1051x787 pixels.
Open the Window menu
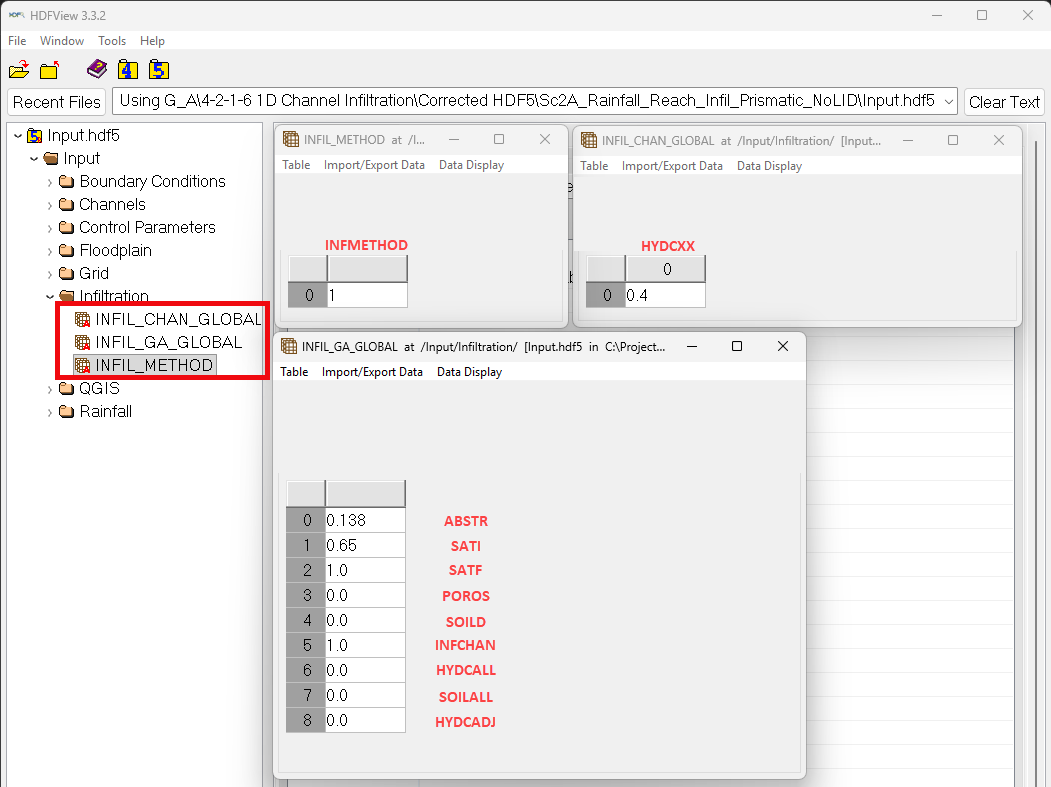tap(62, 41)
